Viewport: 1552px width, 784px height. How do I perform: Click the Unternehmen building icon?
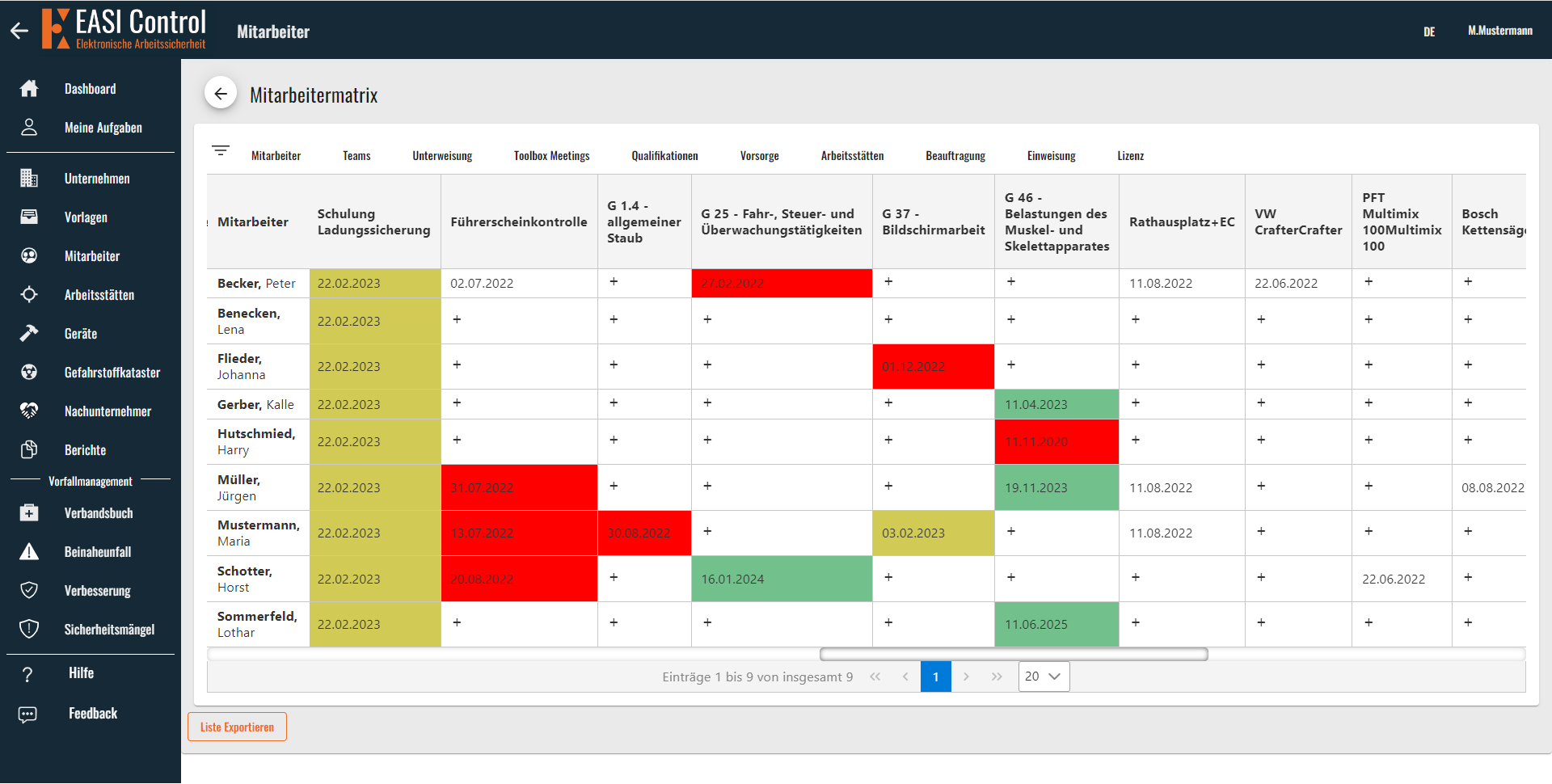[29, 179]
